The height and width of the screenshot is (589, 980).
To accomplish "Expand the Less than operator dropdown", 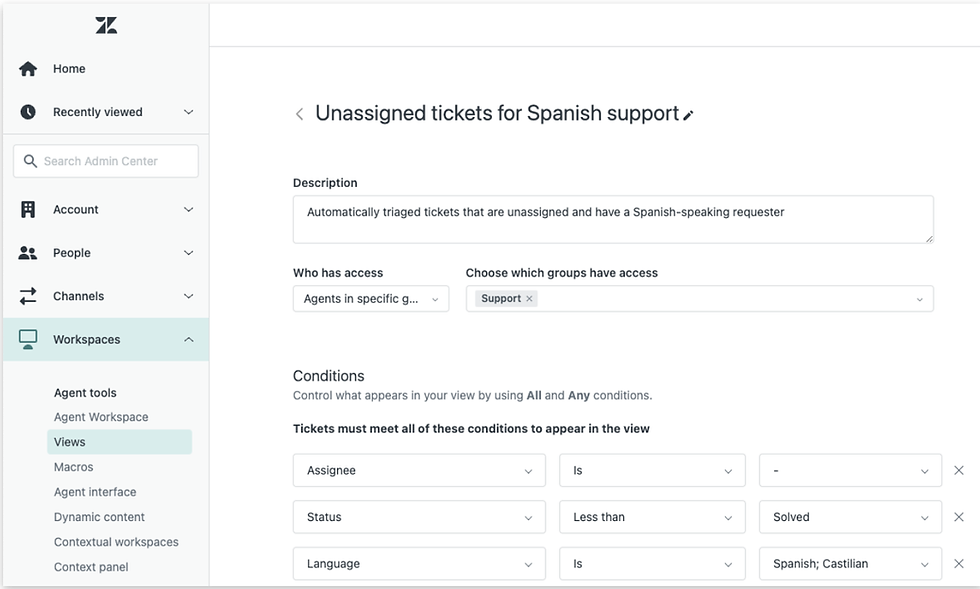I will 651,517.
